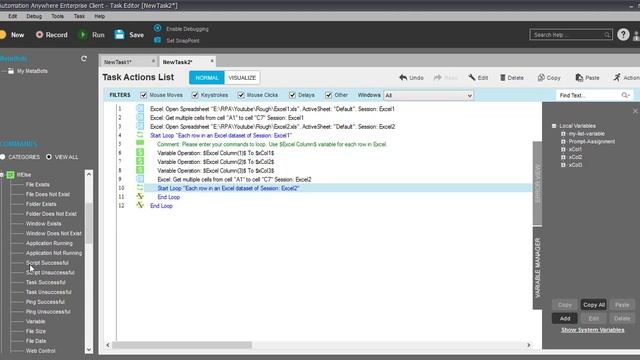Open the Tools menu

coord(58,16)
